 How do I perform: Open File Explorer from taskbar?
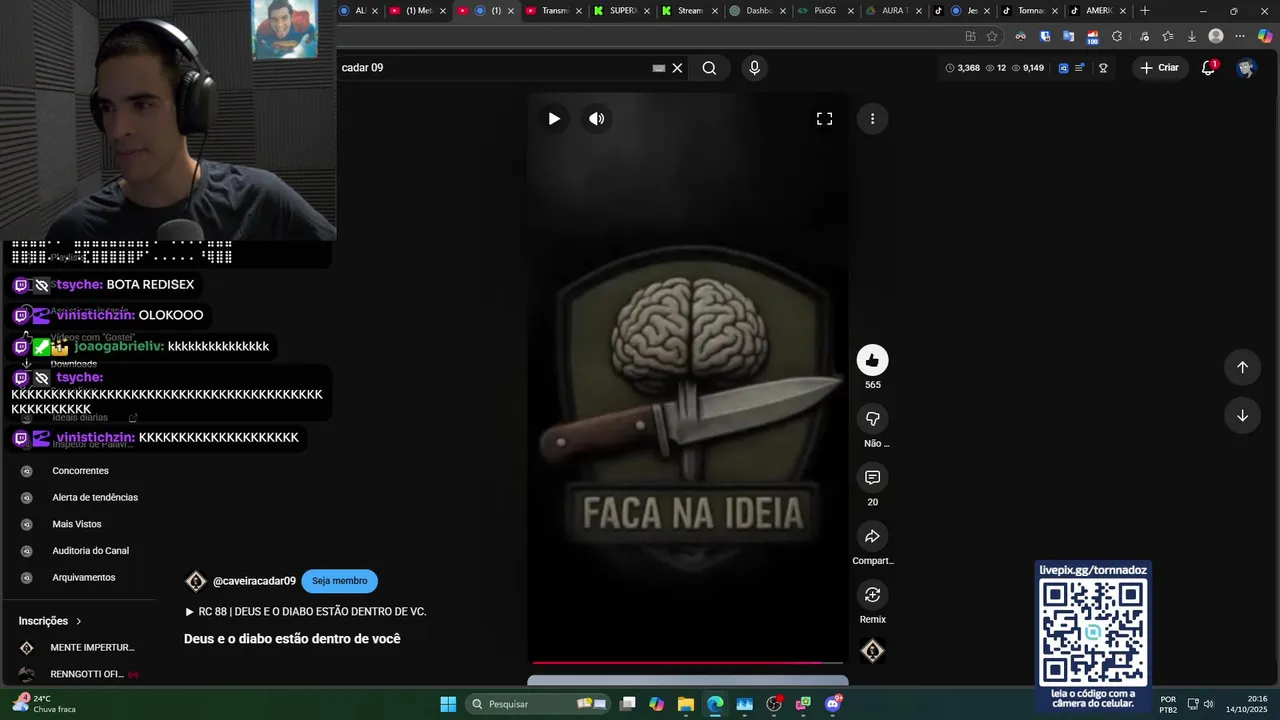tap(686, 704)
